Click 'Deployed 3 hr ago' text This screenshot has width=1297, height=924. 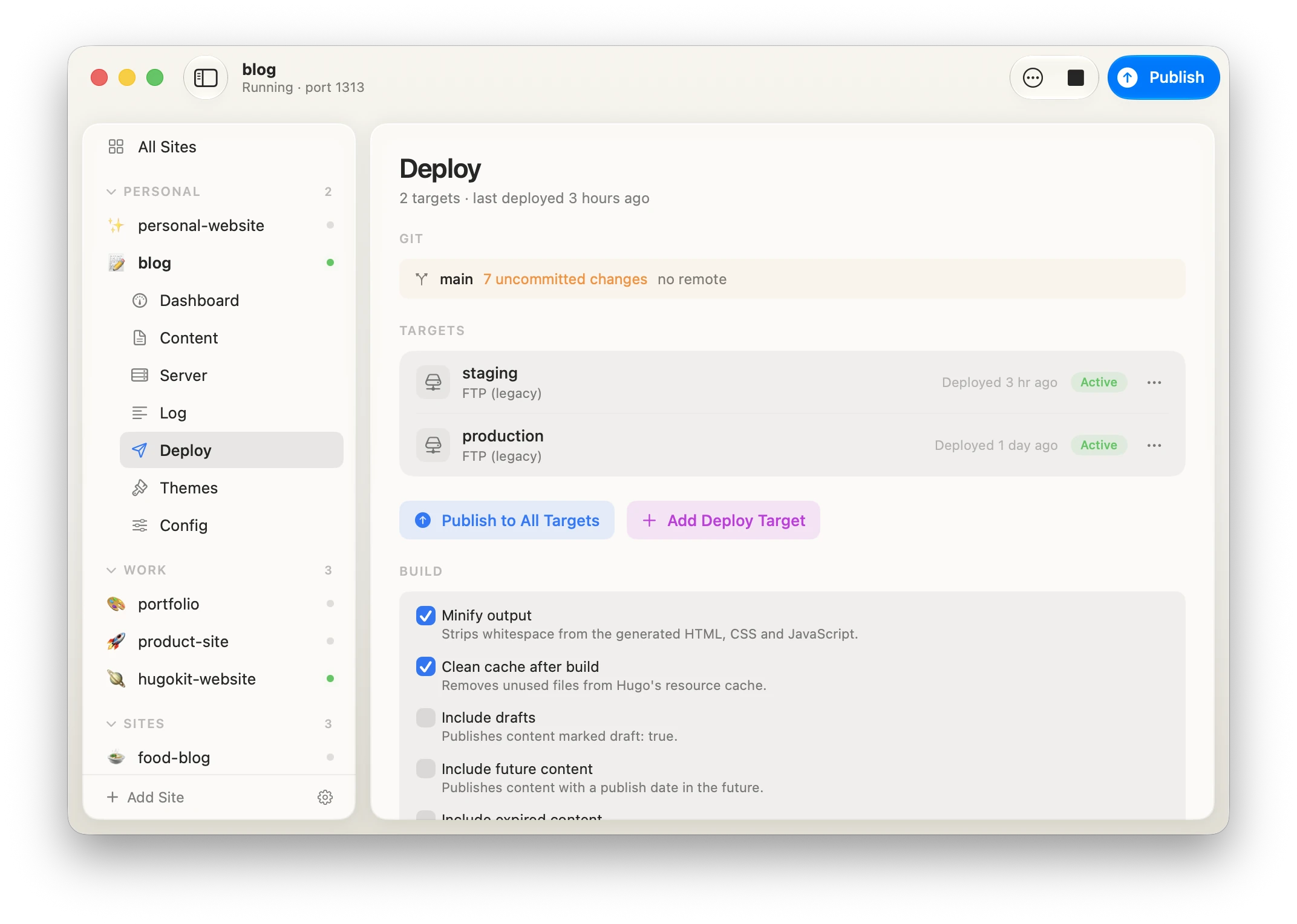click(999, 382)
